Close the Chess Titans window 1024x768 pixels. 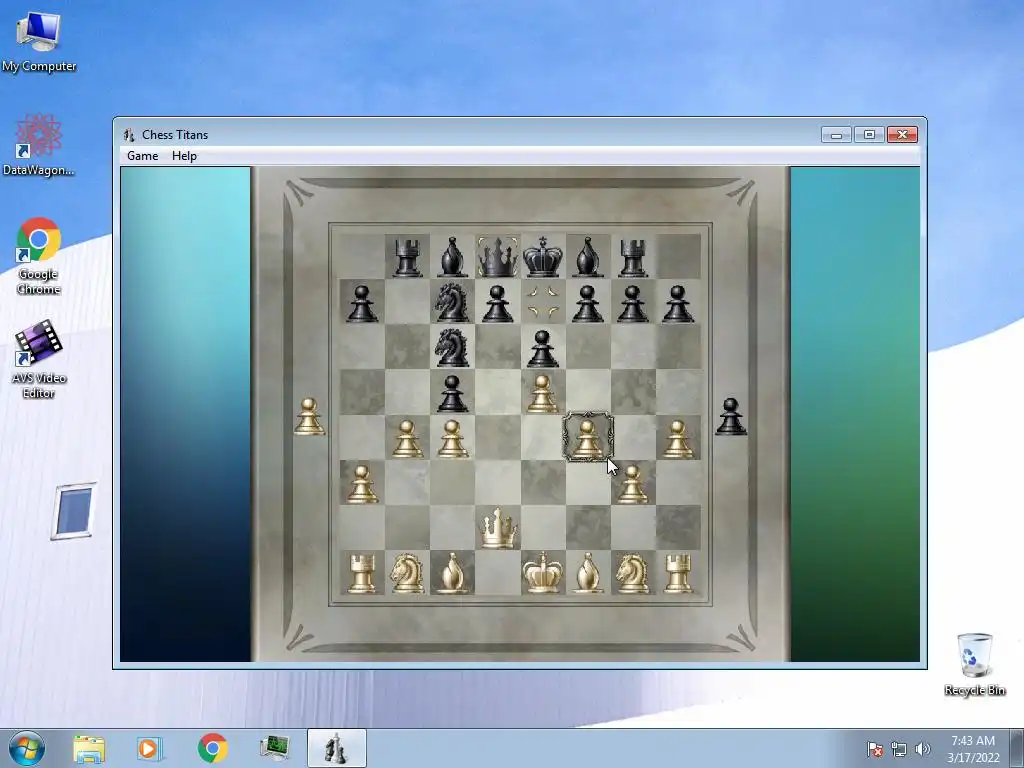click(x=903, y=135)
